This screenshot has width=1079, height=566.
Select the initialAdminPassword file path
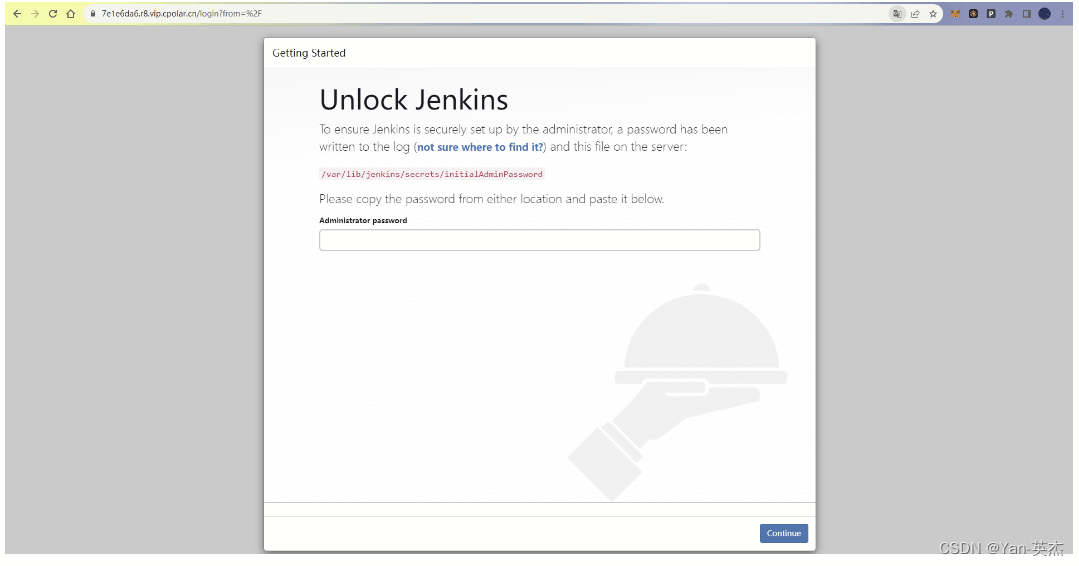click(x=431, y=175)
